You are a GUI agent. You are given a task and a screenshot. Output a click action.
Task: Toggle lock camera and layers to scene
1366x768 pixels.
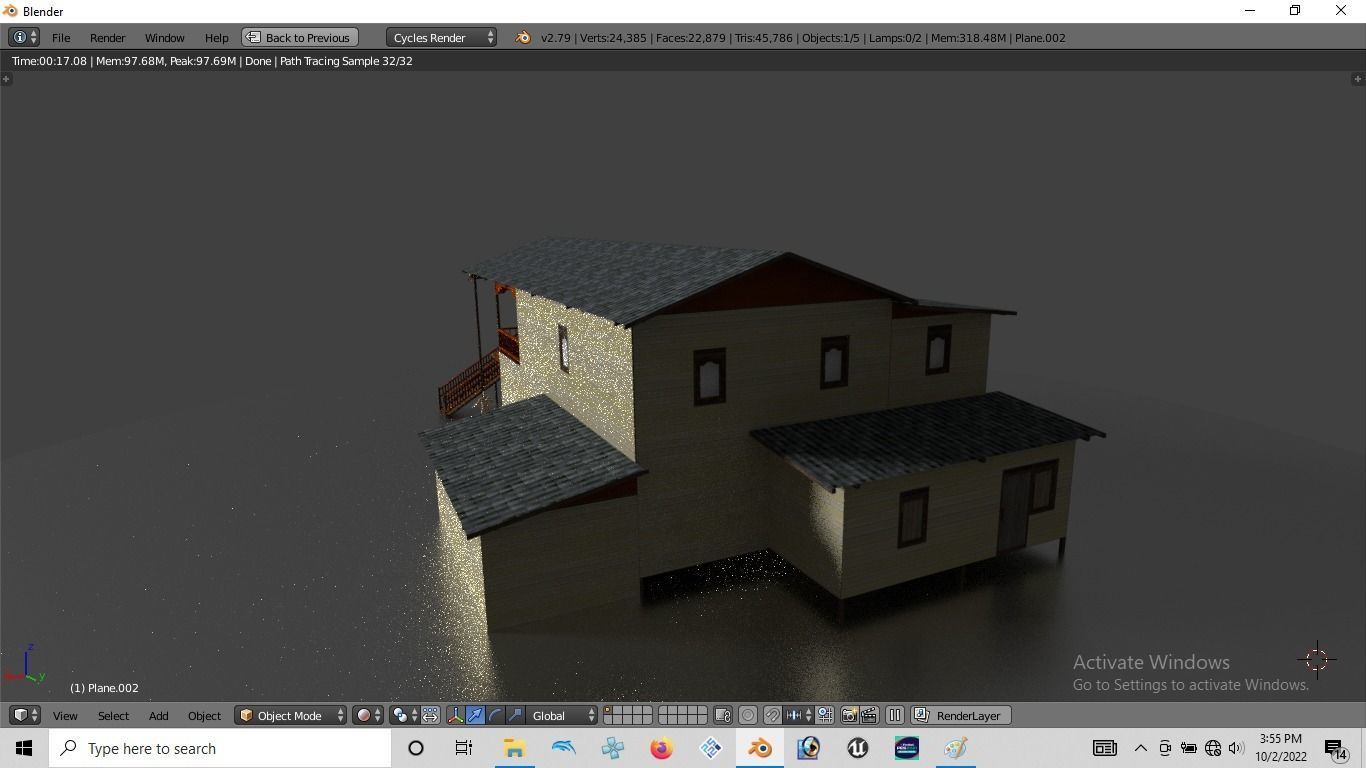click(722, 715)
